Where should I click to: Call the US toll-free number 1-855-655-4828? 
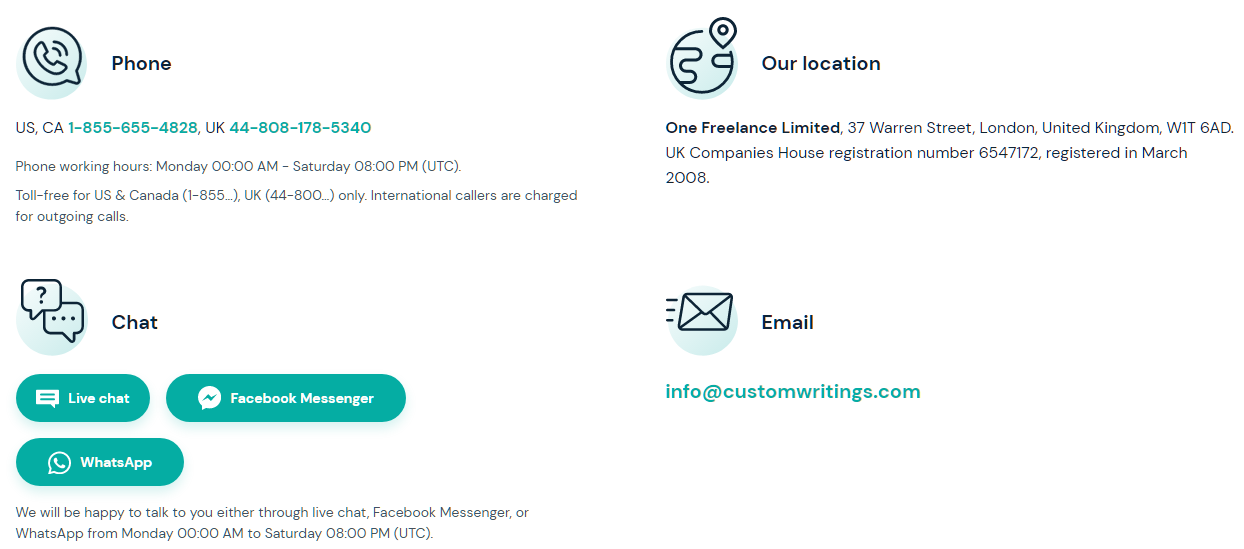pyautogui.click(x=133, y=128)
